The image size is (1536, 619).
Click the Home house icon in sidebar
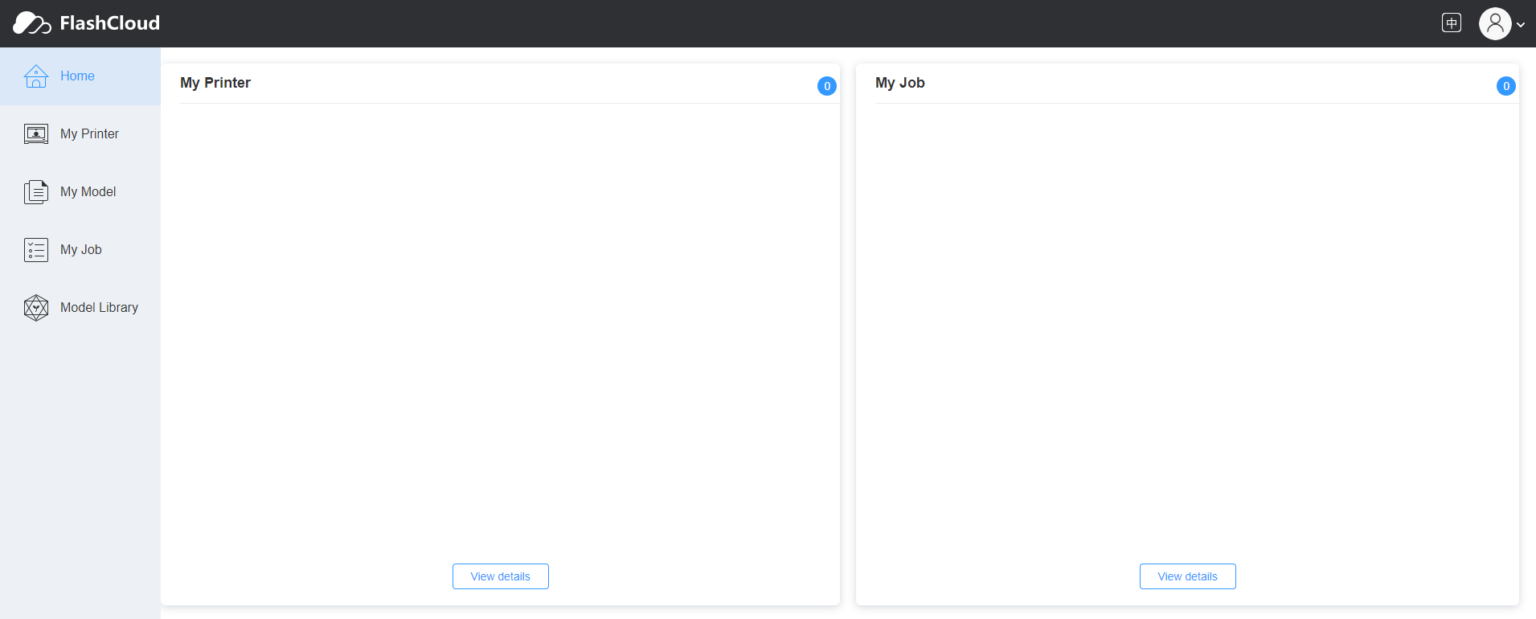36,76
